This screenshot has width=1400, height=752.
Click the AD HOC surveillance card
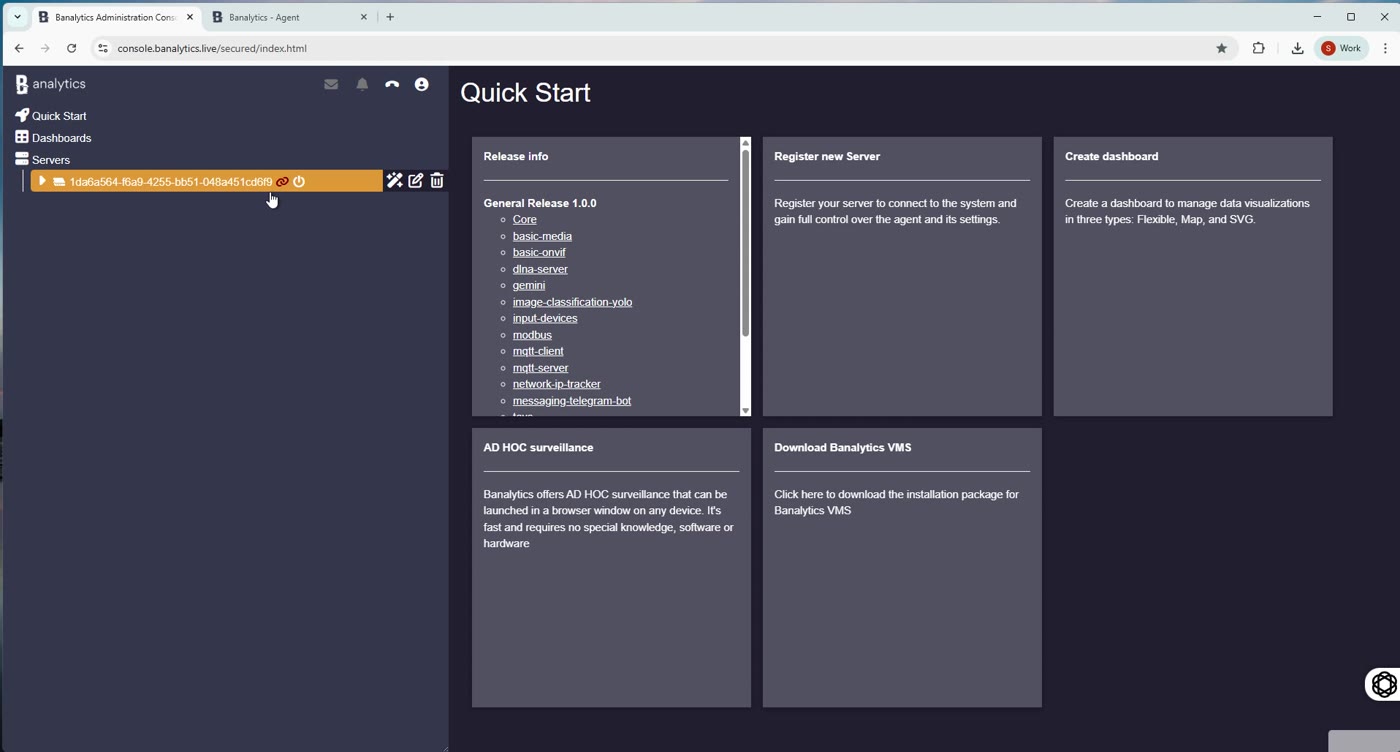click(x=611, y=568)
